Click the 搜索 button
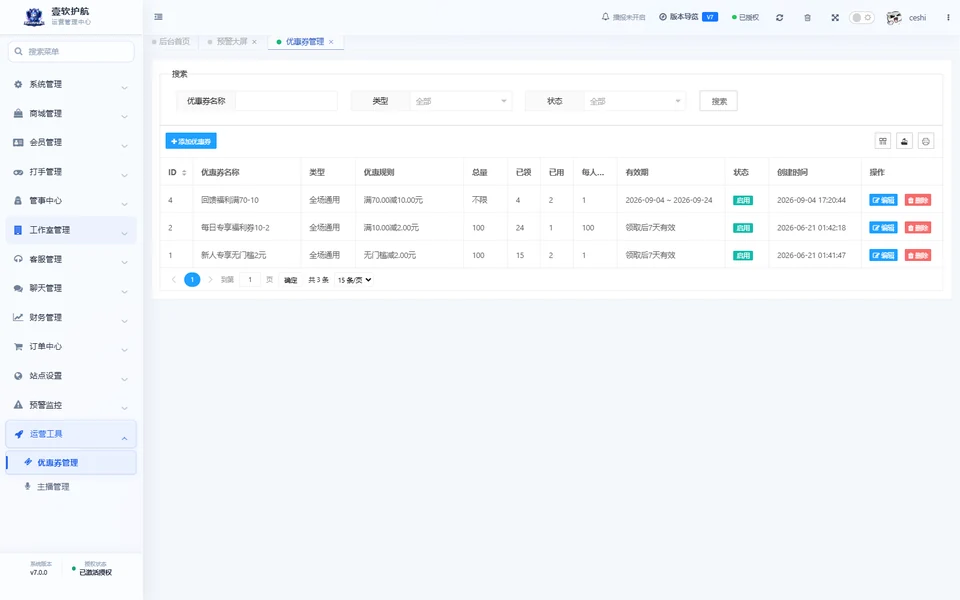Viewport: 960px width, 600px height. click(x=719, y=101)
